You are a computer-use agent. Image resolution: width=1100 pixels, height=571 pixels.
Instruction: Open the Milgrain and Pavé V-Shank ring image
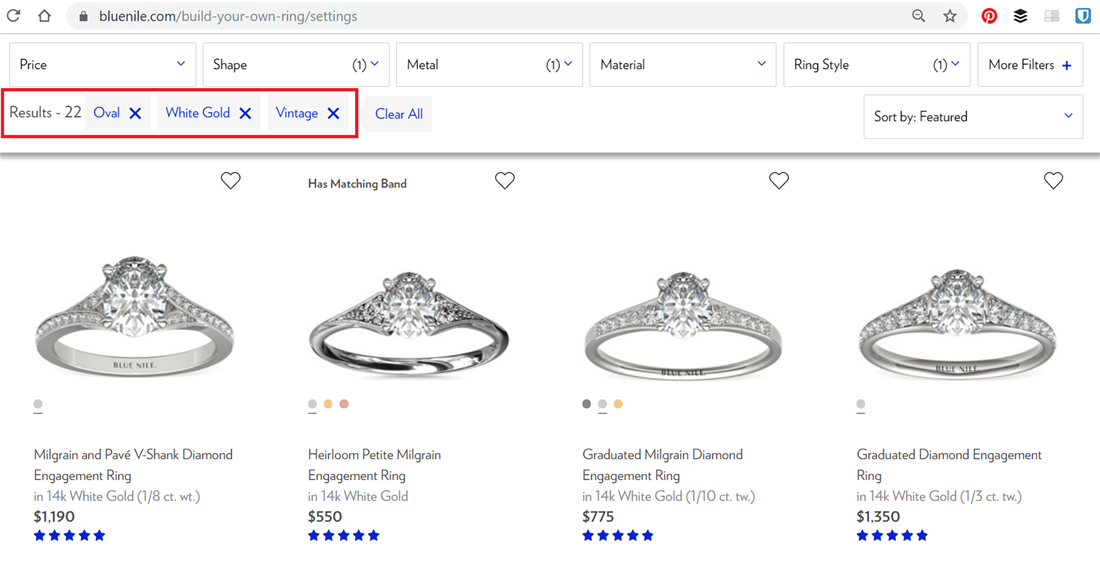pyautogui.click(x=134, y=316)
